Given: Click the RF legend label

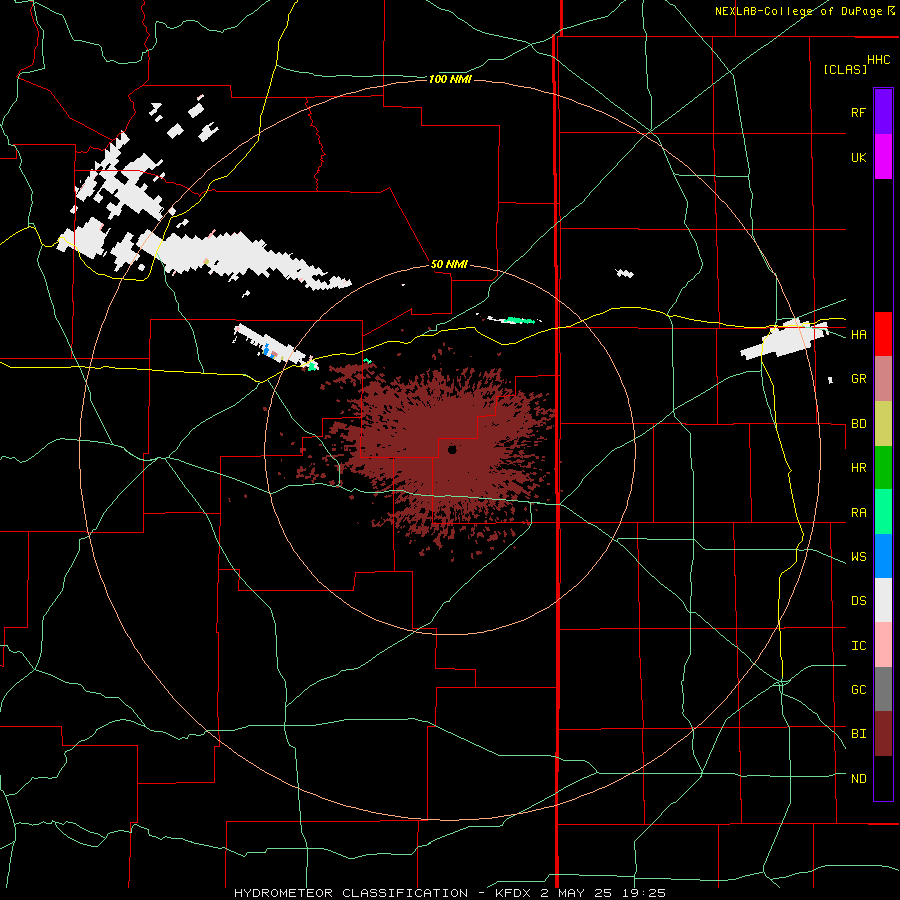Looking at the screenshot, I should [x=858, y=112].
